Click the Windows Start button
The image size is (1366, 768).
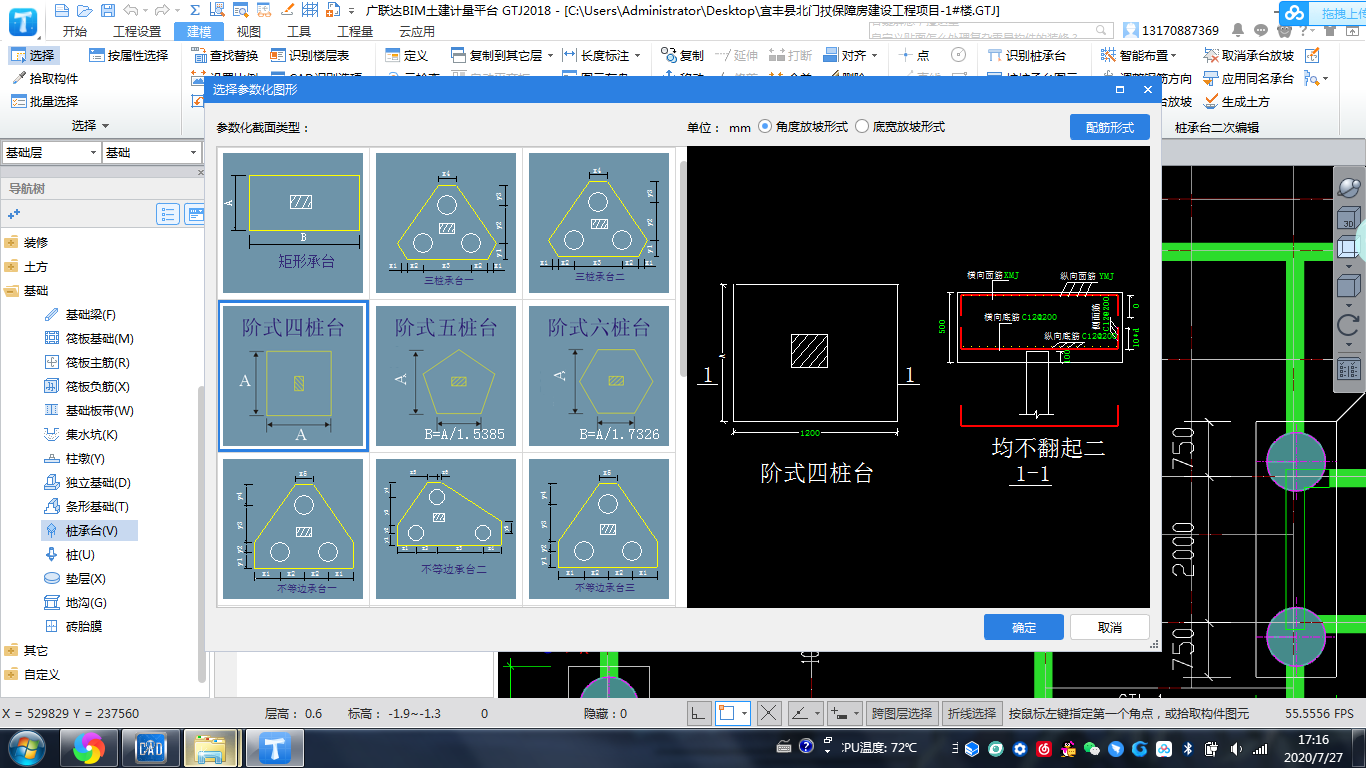coord(27,747)
